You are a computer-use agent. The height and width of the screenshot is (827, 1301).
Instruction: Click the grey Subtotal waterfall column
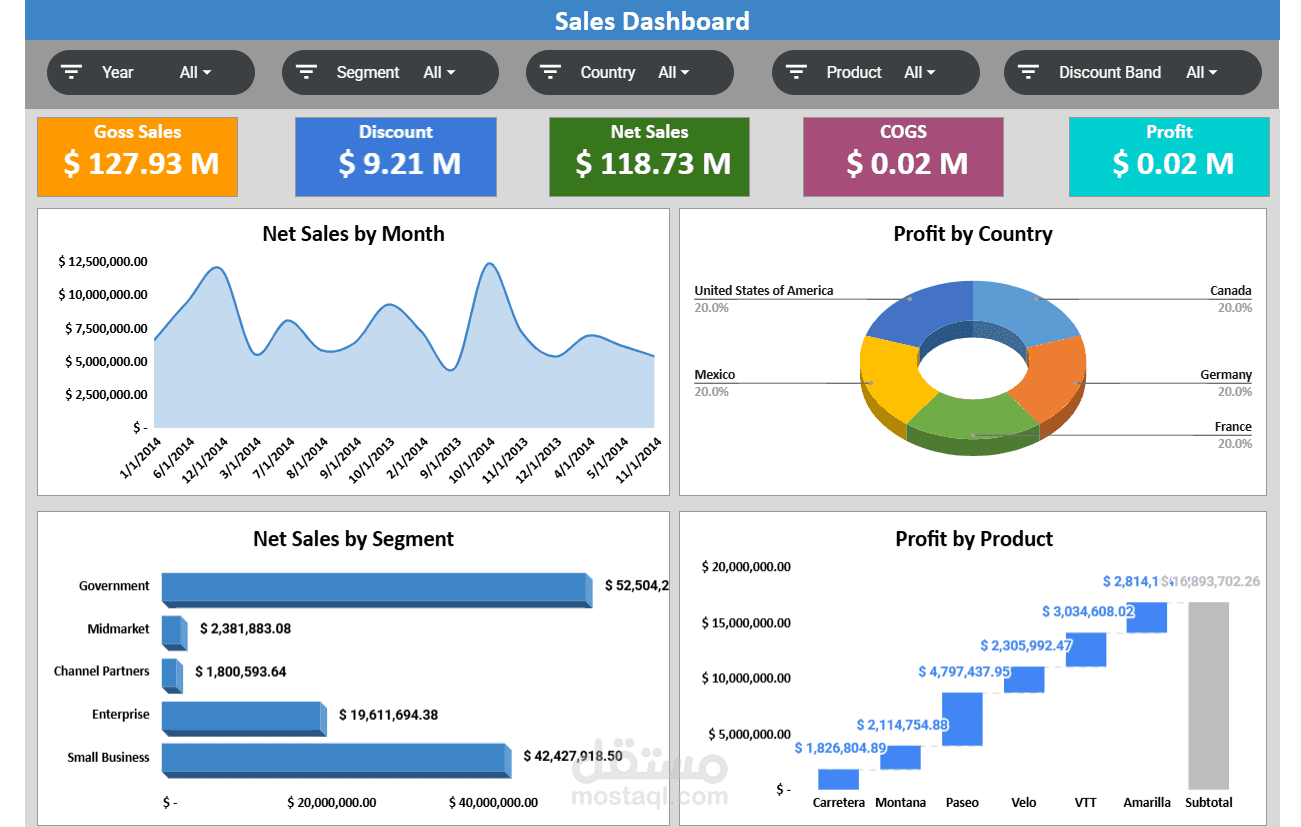(1208, 695)
